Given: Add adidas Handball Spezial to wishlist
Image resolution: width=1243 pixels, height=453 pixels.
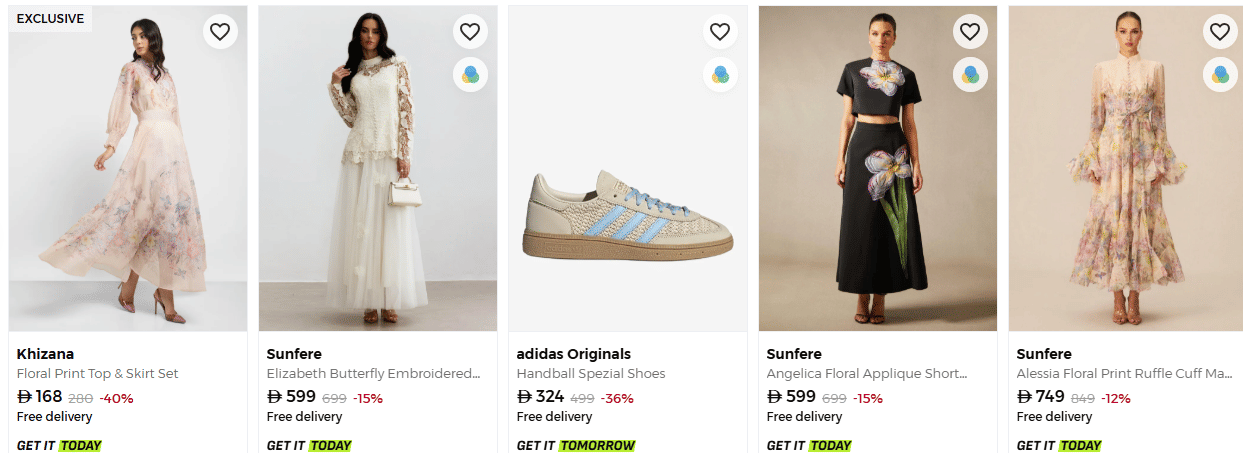Looking at the screenshot, I should (x=720, y=32).
